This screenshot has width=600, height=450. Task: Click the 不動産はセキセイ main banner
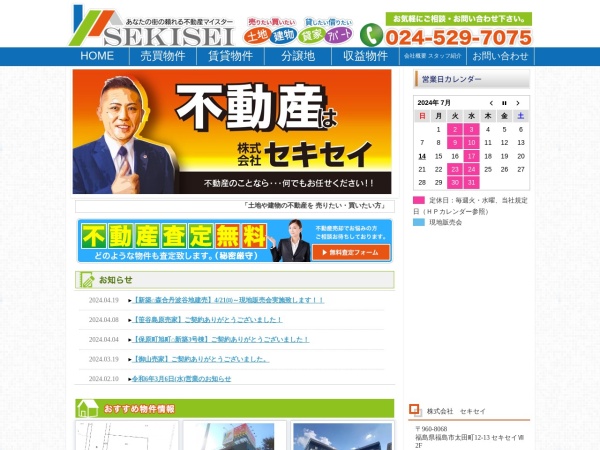pyautogui.click(x=232, y=131)
